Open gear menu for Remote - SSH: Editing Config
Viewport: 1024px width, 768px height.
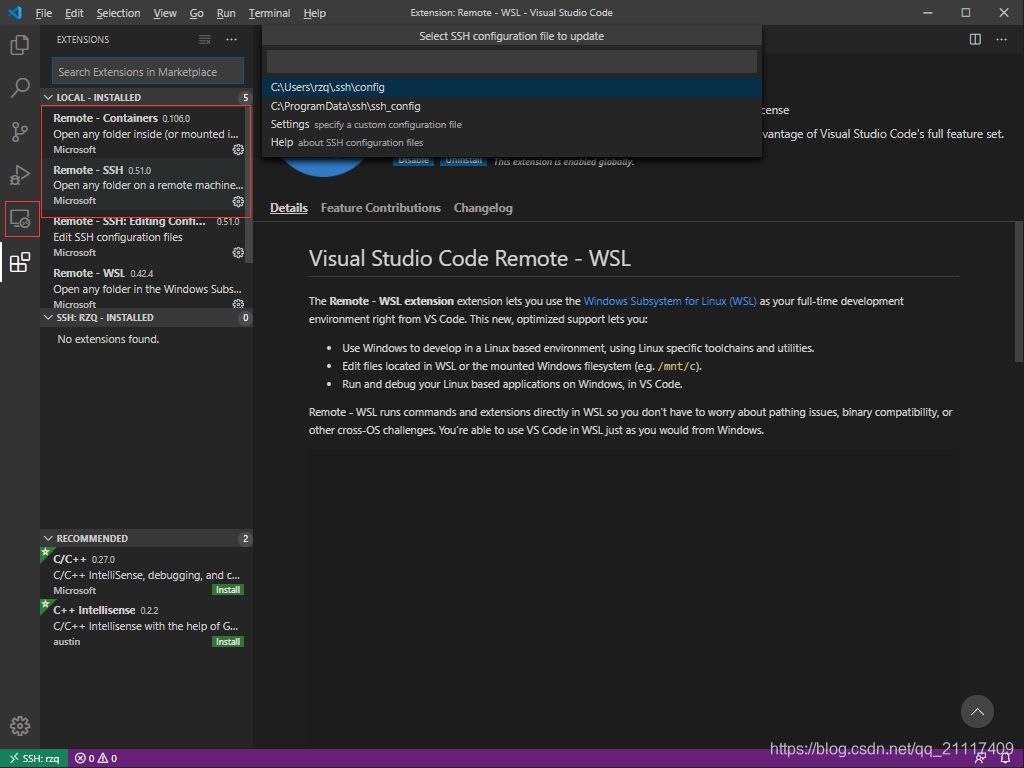(x=238, y=253)
